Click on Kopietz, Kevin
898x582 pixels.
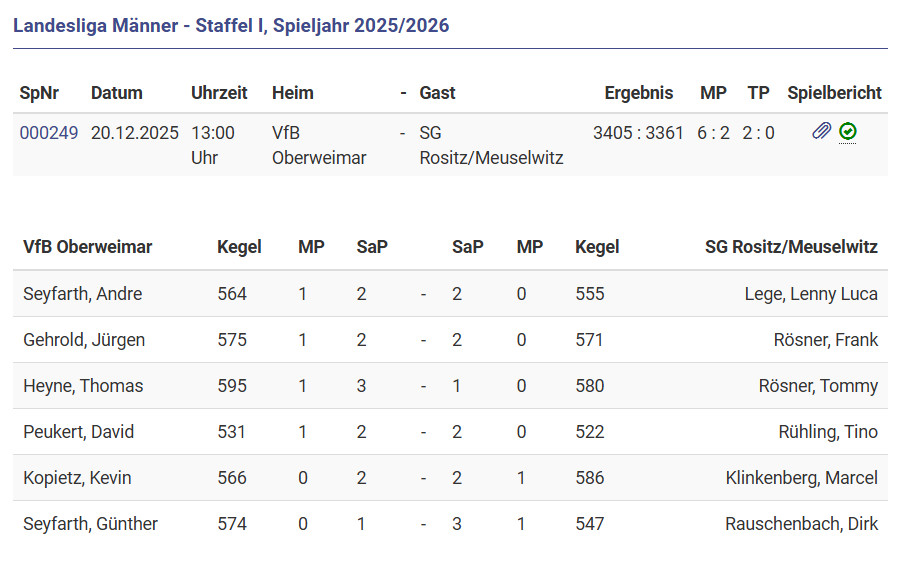pyautogui.click(x=77, y=478)
